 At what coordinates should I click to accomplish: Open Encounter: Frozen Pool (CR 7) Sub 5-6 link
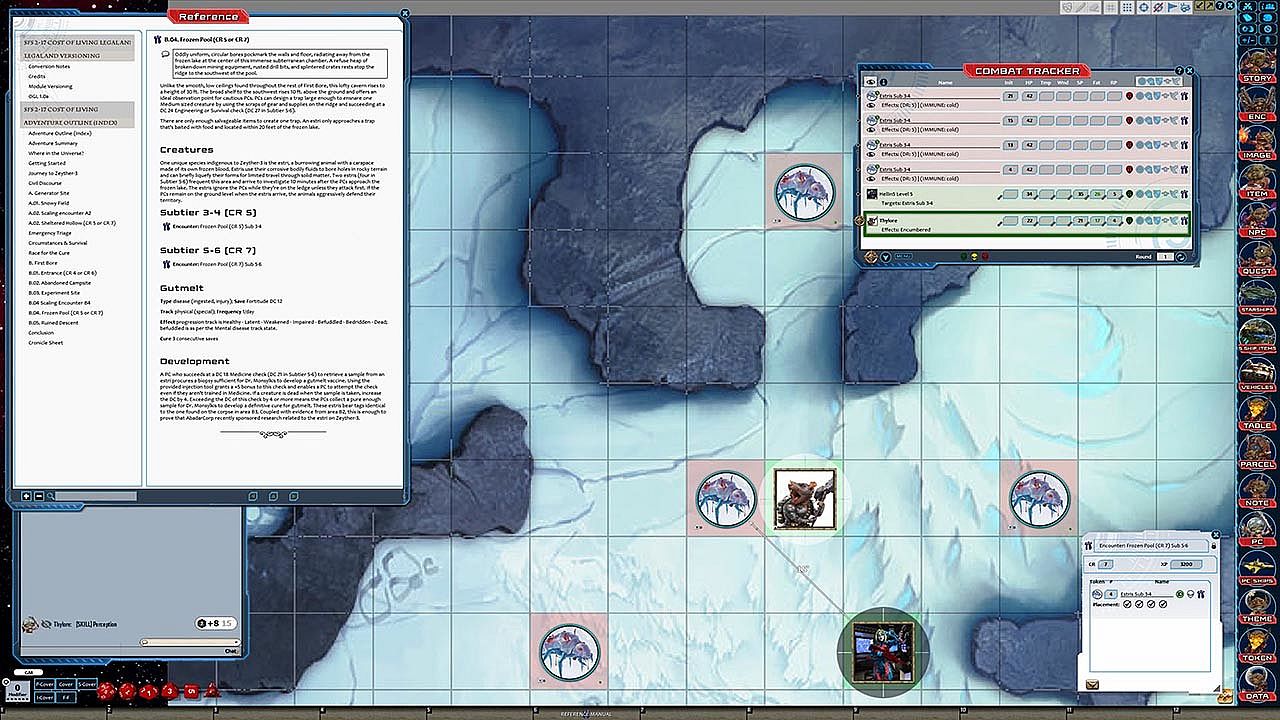pyautogui.click(x=217, y=264)
